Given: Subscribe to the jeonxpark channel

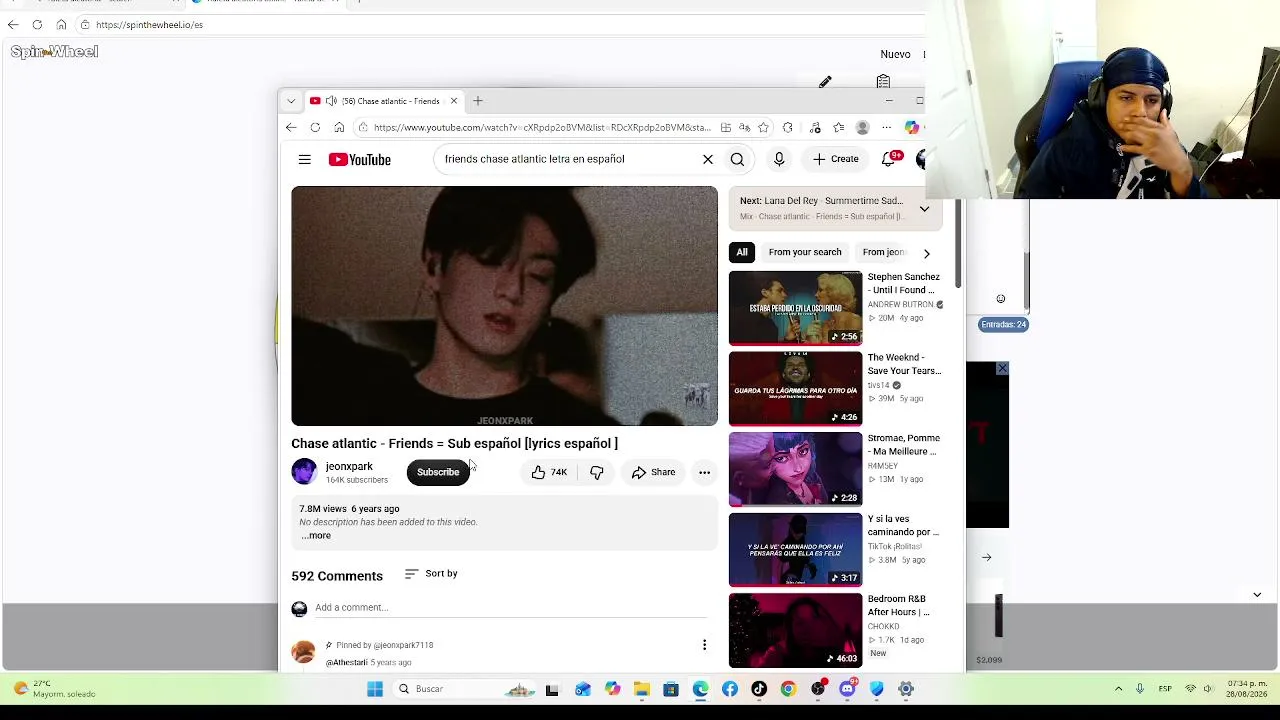Looking at the screenshot, I should (438, 472).
